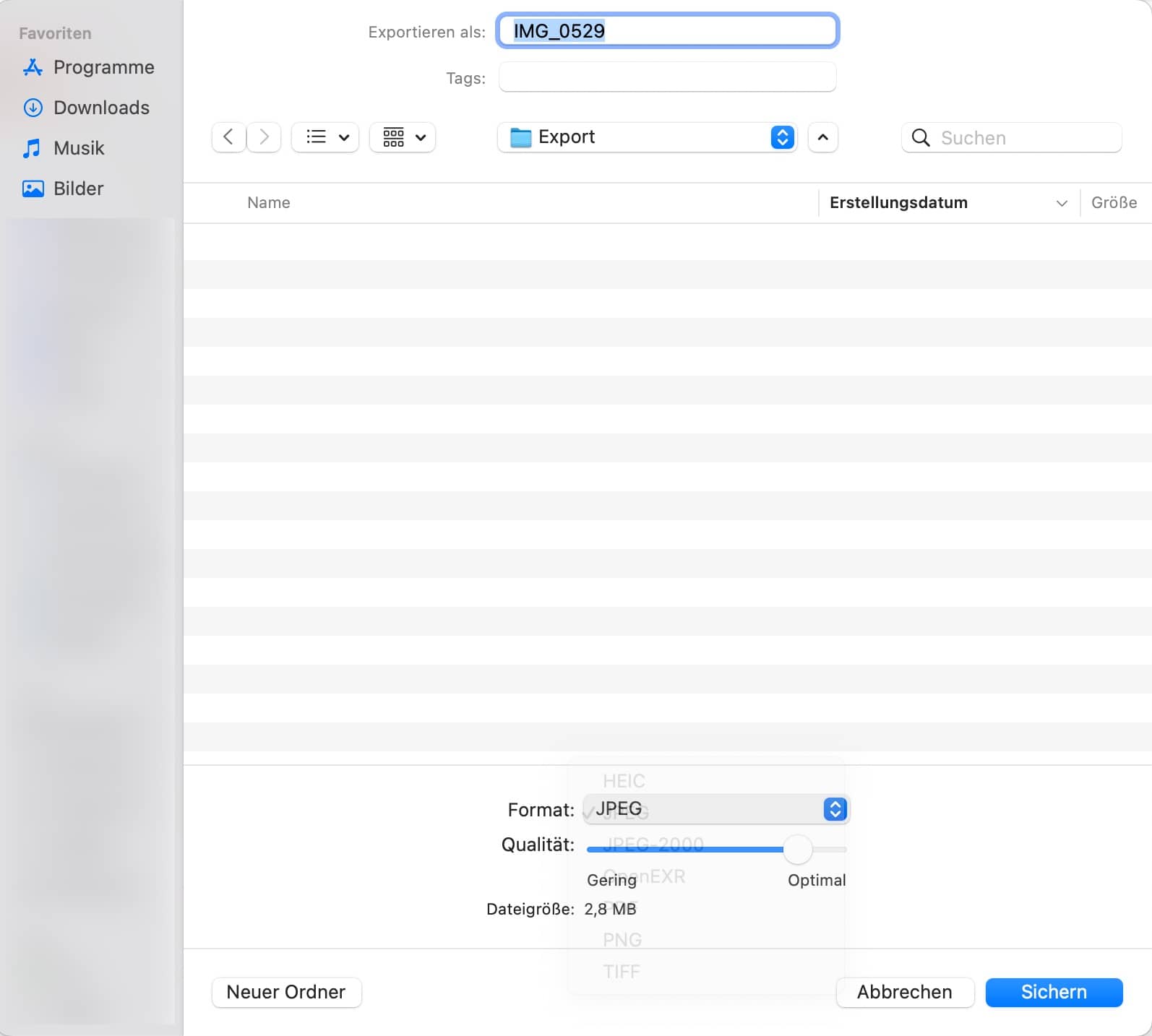The width and height of the screenshot is (1152, 1036).
Task: Choose OpenEXR from format menu
Action: (644, 876)
